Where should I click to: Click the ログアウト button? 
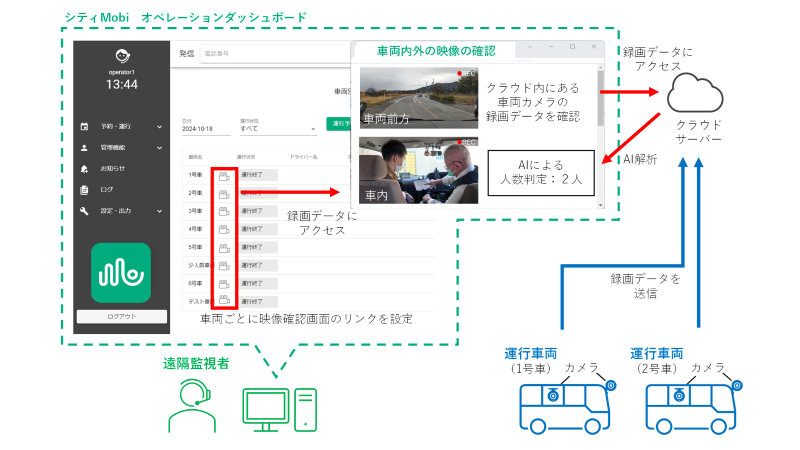tap(121, 316)
